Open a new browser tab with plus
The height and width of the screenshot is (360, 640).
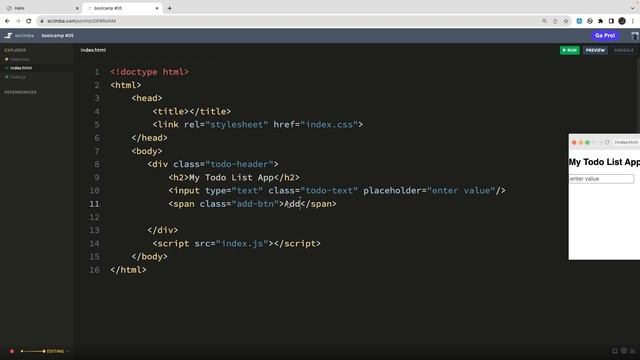[x=169, y=8]
